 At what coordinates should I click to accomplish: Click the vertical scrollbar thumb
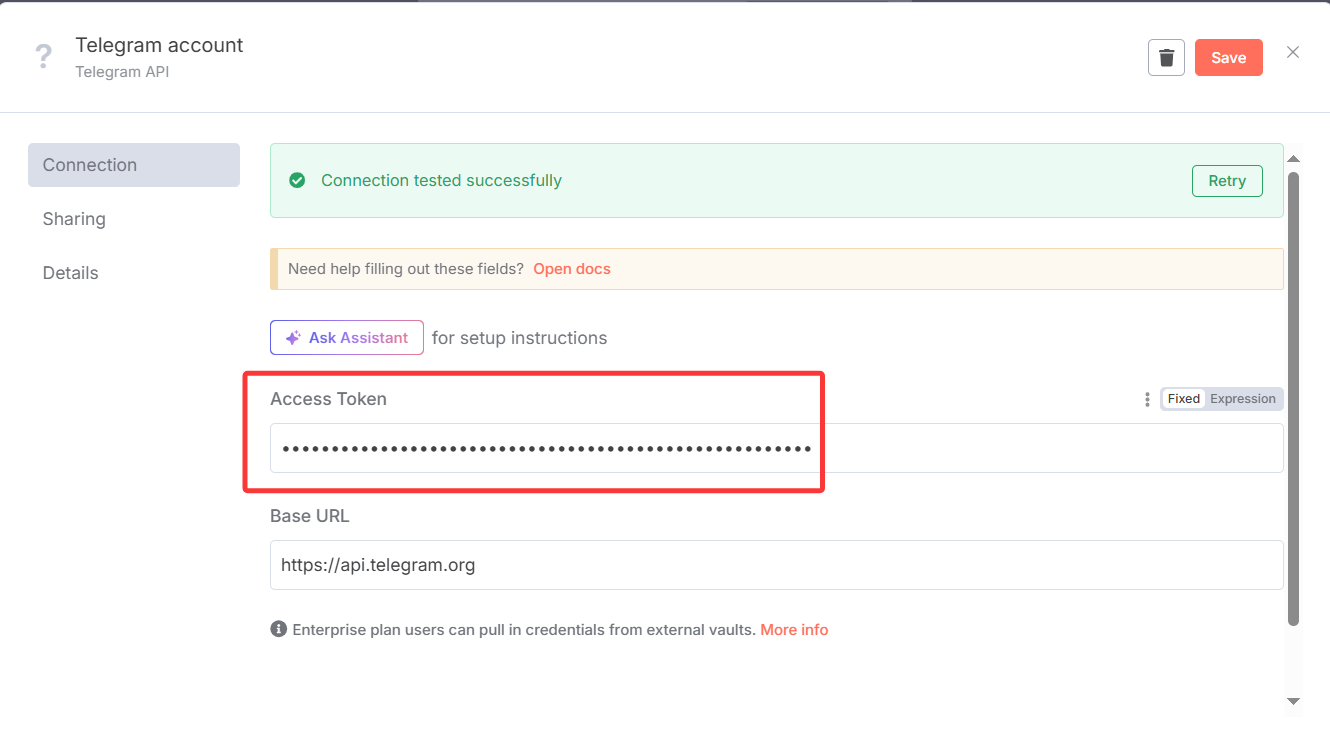pyautogui.click(x=1293, y=398)
